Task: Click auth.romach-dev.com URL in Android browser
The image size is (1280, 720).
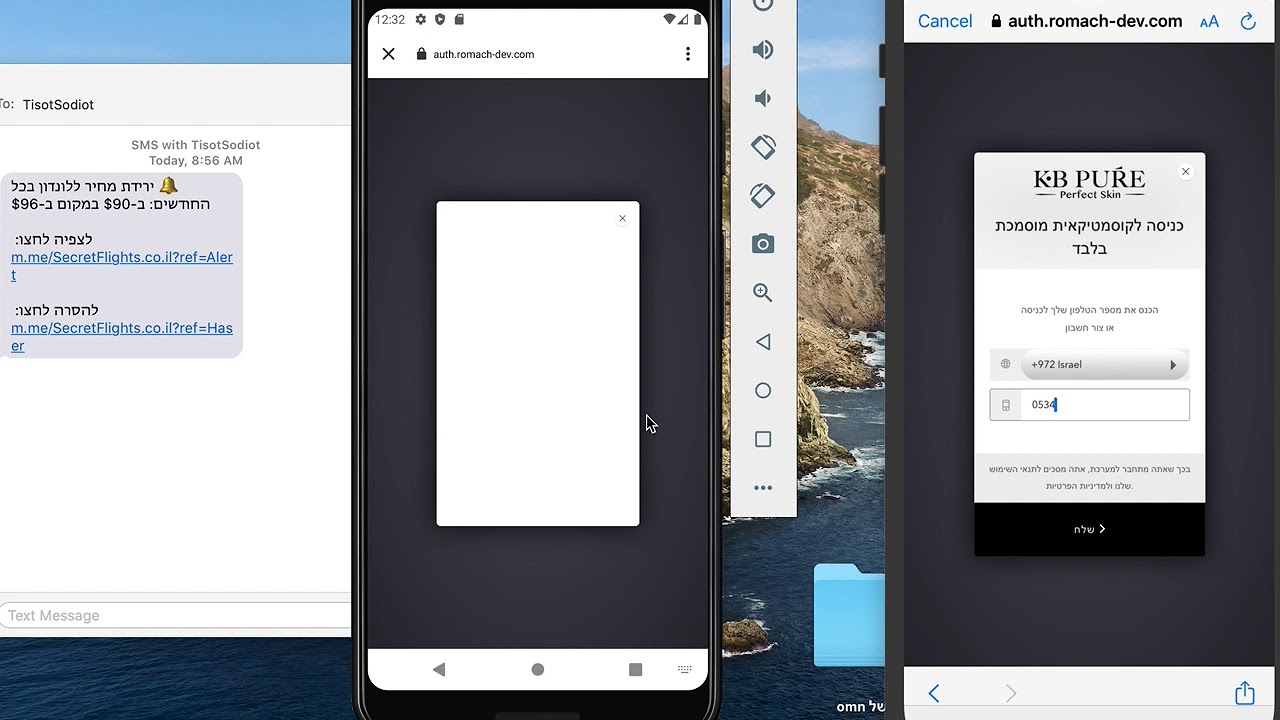Action: coord(483,54)
